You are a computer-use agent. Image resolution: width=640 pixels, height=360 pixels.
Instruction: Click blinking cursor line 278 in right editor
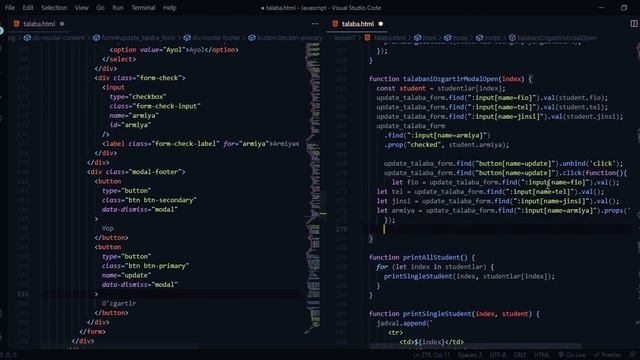[x=384, y=229]
